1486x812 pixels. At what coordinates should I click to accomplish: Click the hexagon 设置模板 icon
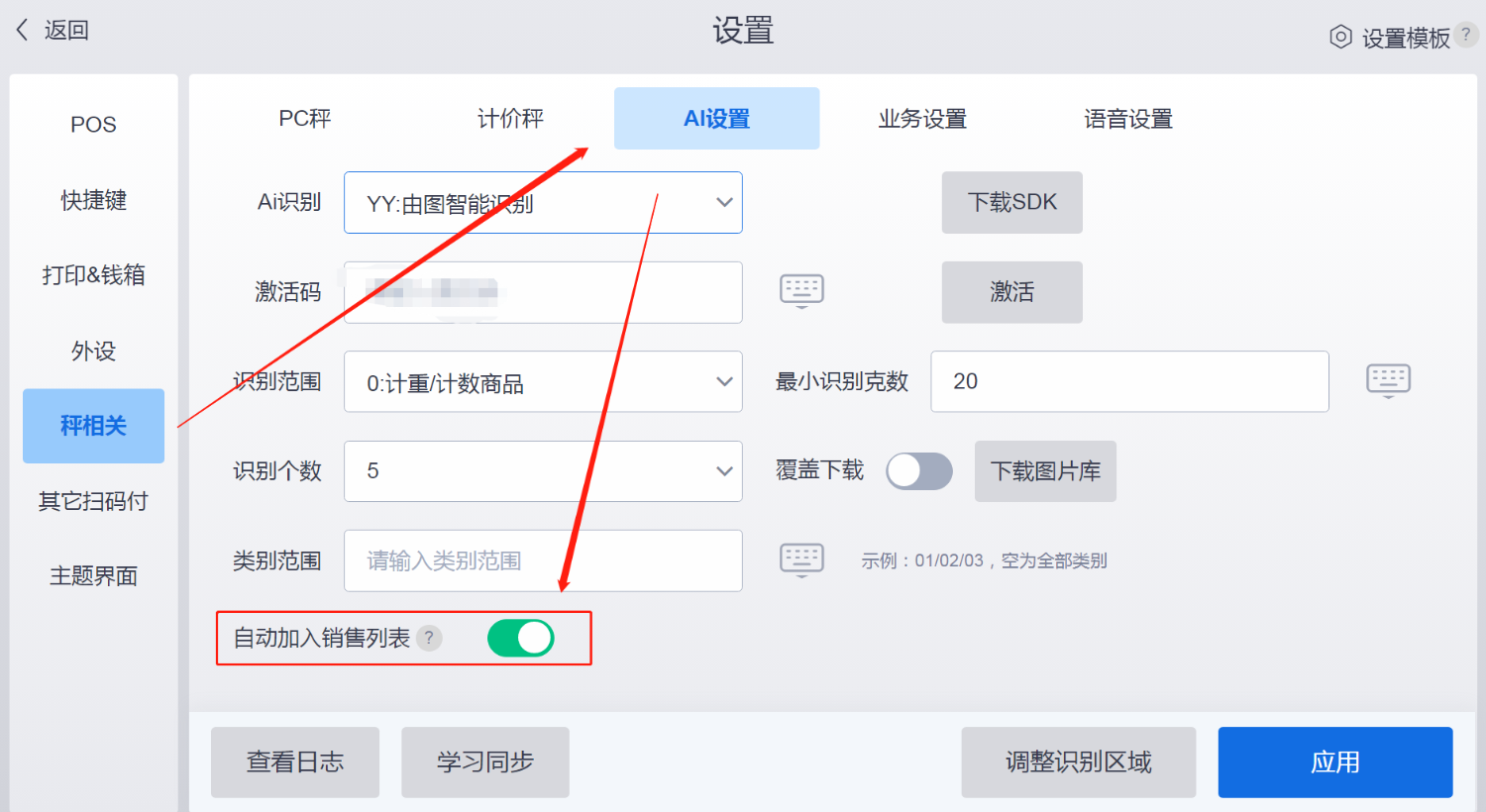[1340, 38]
